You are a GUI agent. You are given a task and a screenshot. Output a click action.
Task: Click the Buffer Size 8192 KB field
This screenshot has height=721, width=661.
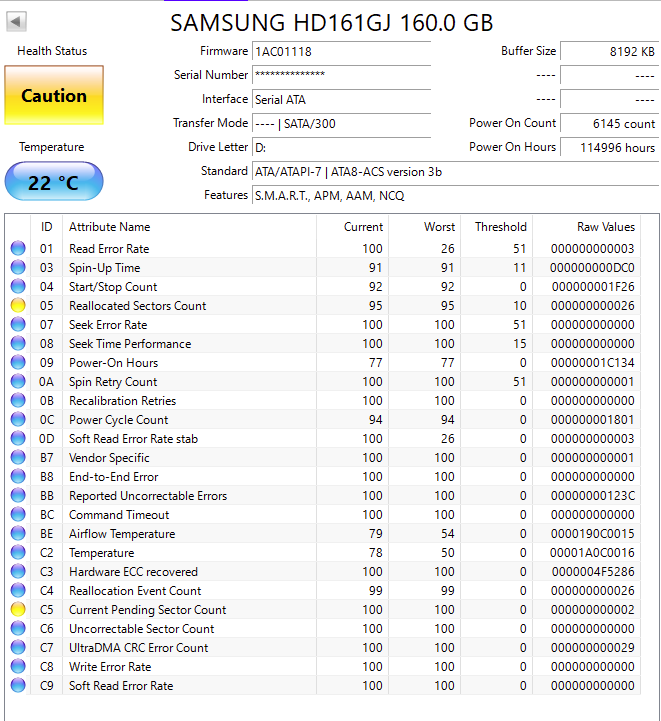[609, 51]
